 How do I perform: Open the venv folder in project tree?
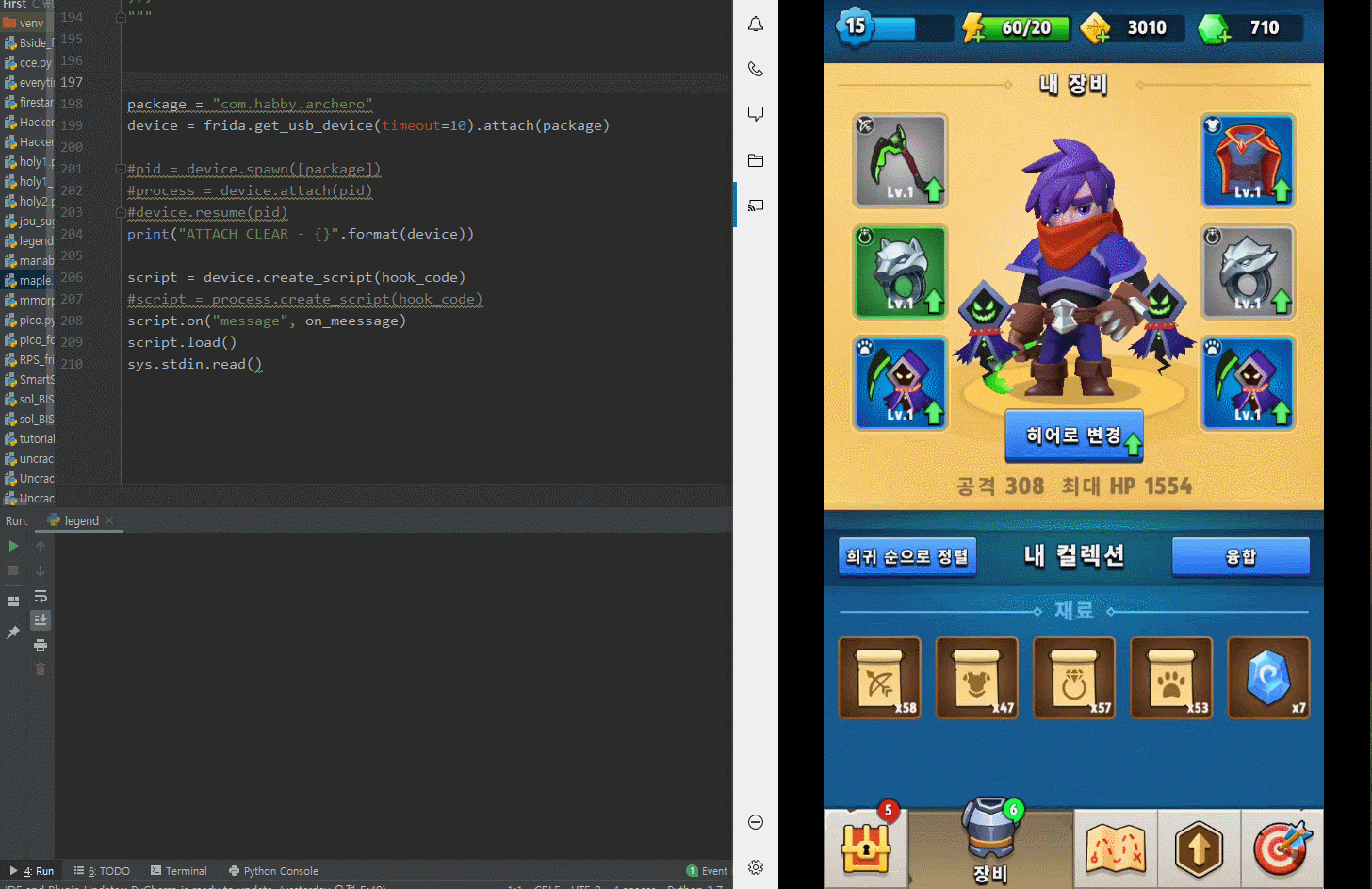[24, 23]
